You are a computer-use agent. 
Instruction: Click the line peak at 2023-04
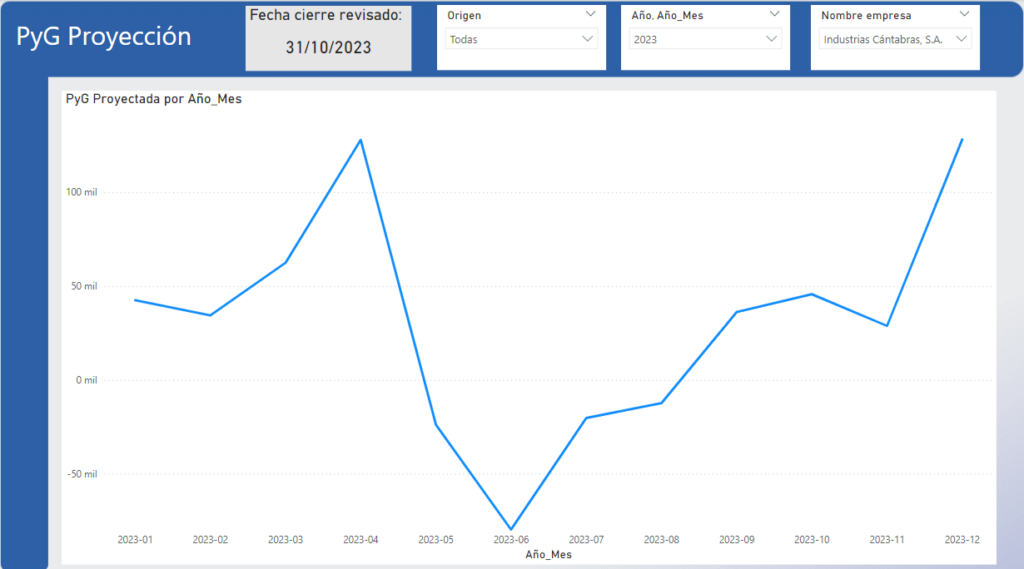360,139
